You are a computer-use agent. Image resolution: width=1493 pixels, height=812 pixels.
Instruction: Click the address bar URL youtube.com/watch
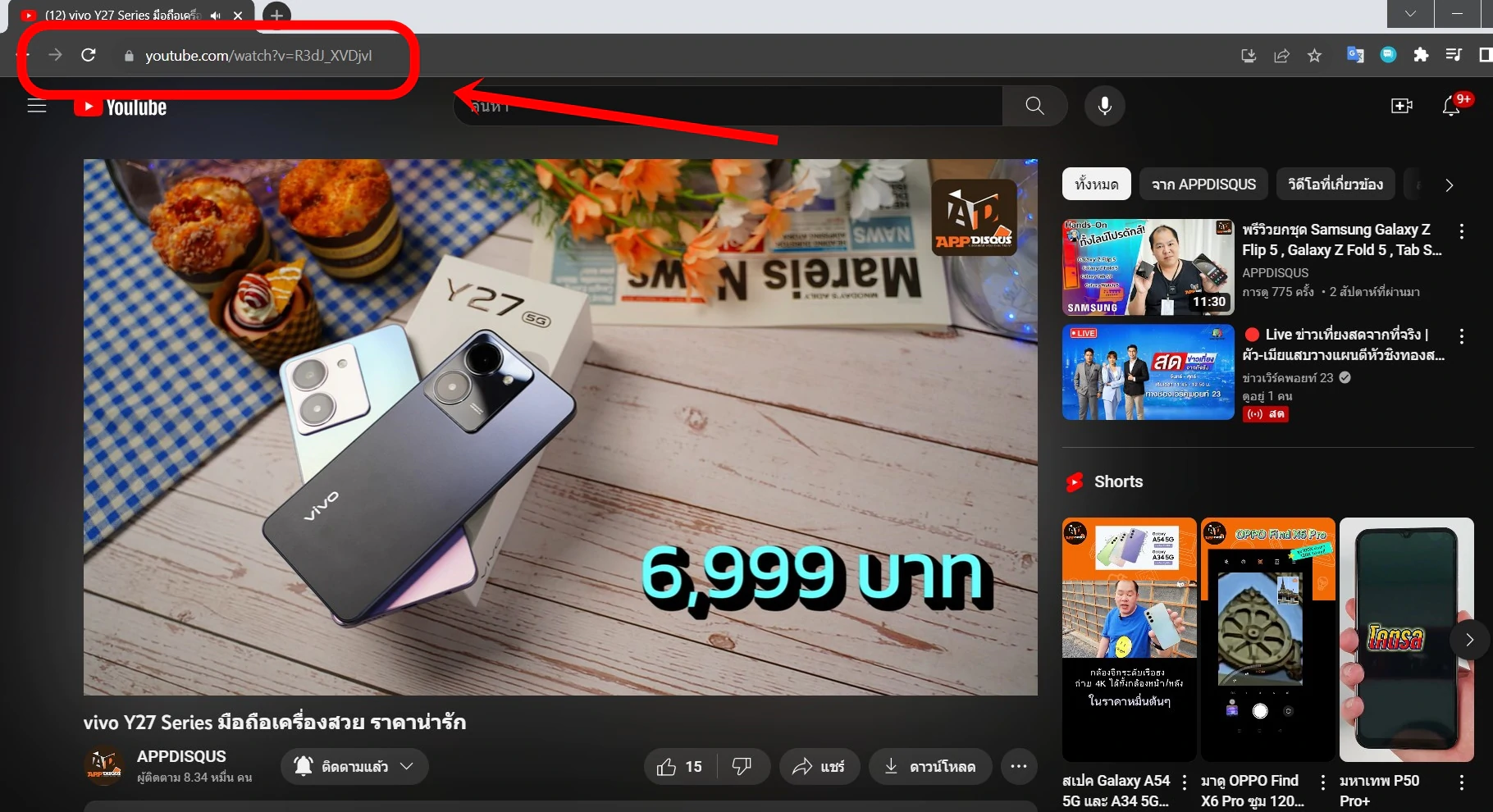(258, 56)
